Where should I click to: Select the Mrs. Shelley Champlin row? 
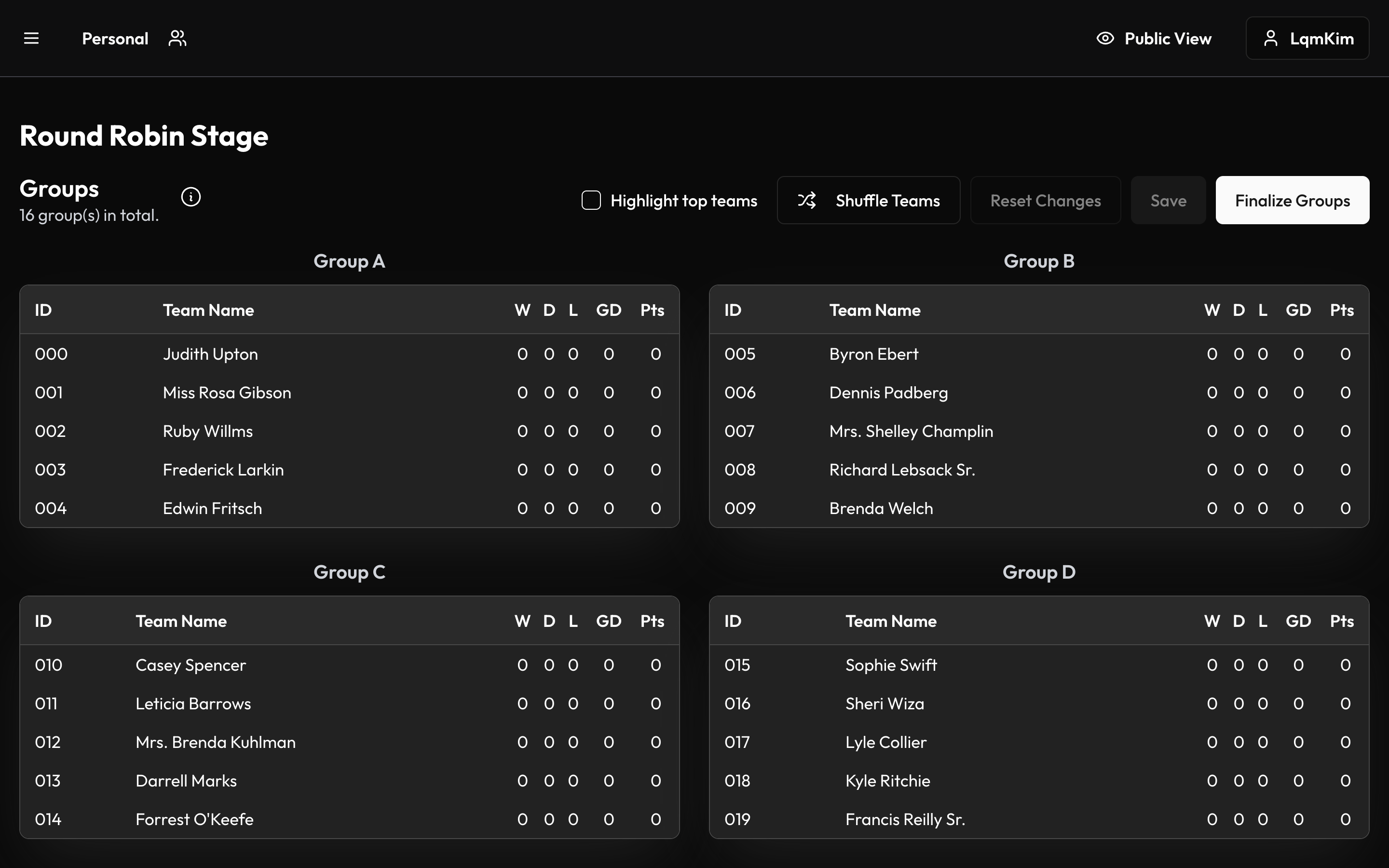pyautogui.click(x=1038, y=431)
